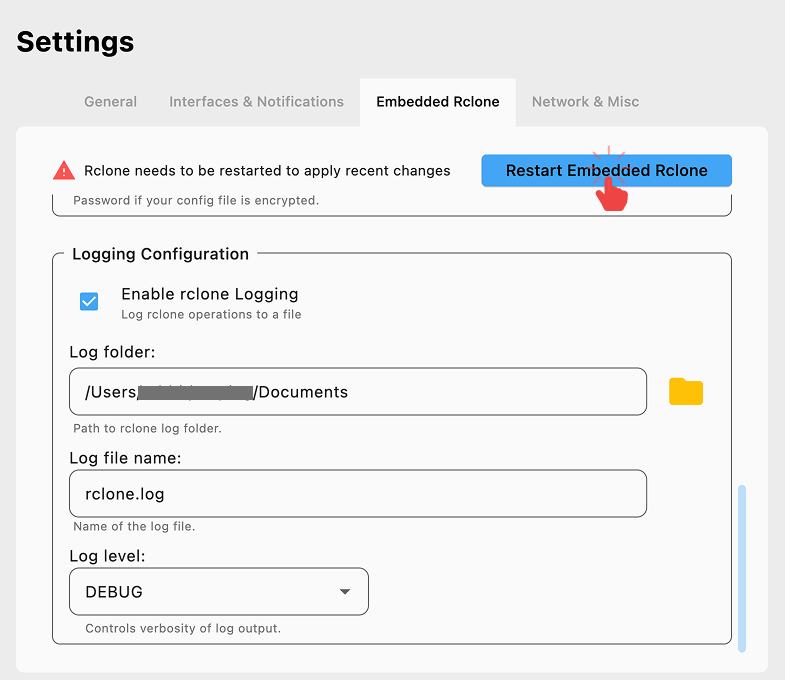Click 'Path to rclone log folder.' hint

(x=147, y=429)
